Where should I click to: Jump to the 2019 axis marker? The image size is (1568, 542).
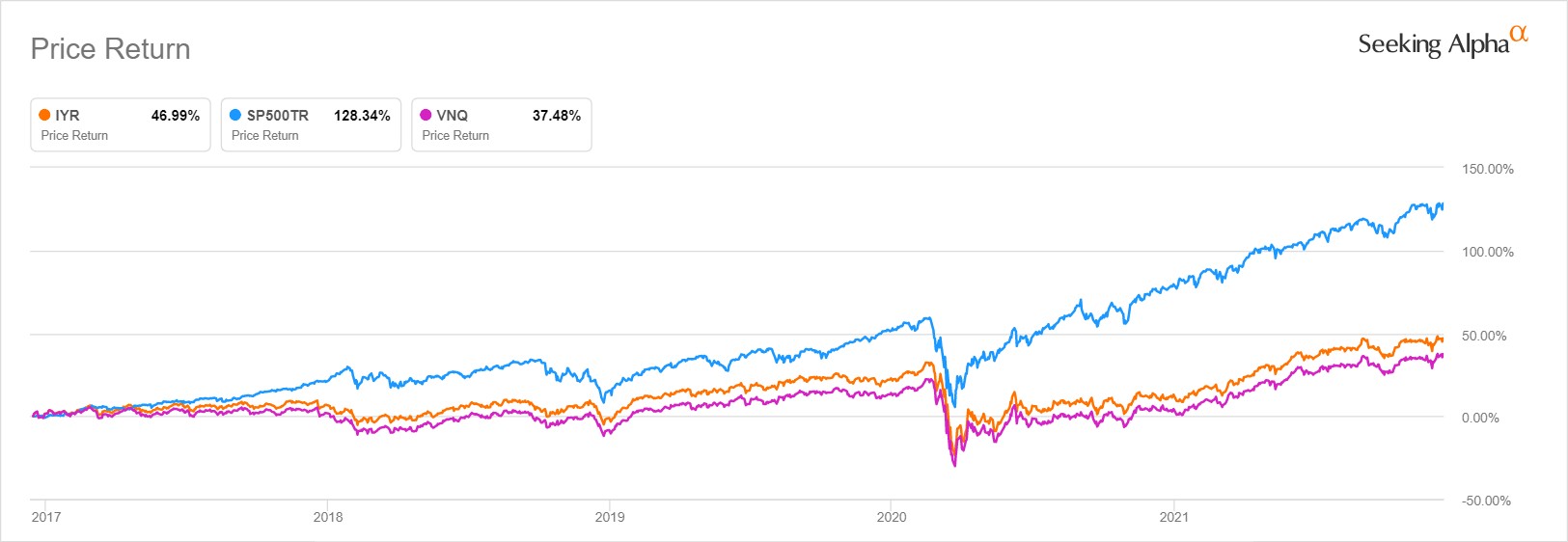pyautogui.click(x=610, y=517)
